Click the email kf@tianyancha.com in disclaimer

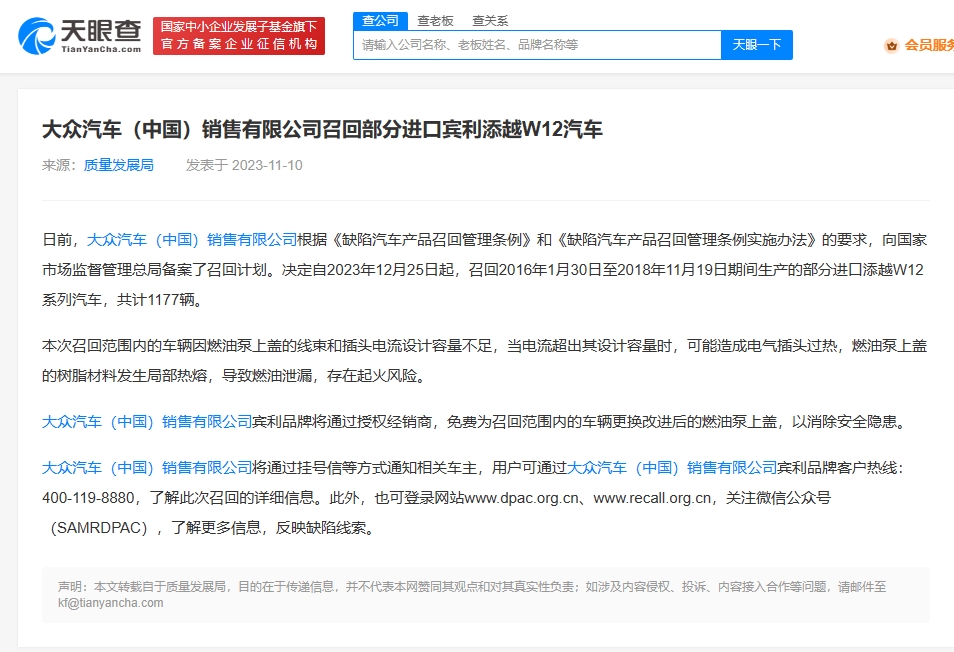[111, 603]
